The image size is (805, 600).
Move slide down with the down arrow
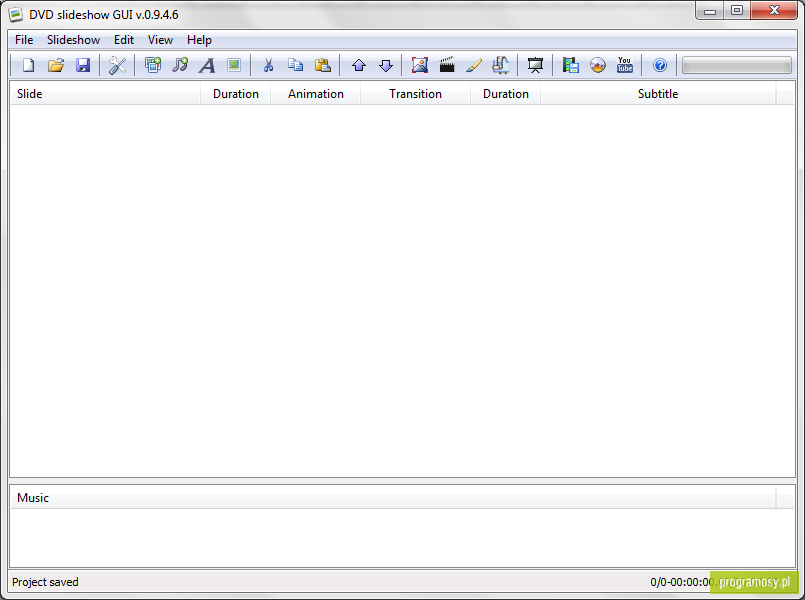pyautogui.click(x=386, y=65)
